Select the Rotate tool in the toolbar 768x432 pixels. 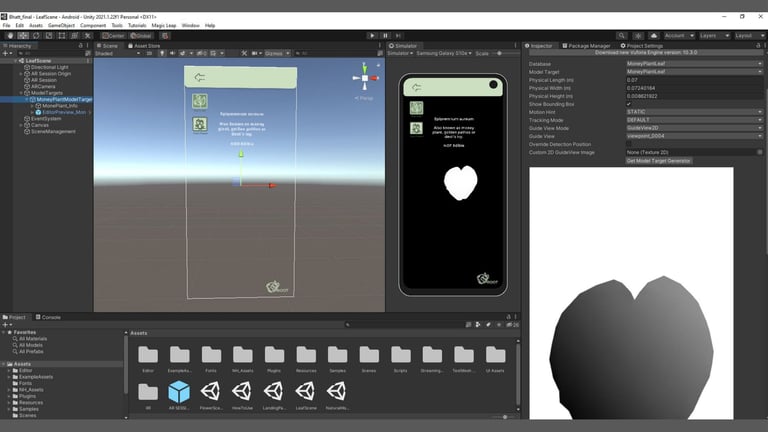point(36,36)
